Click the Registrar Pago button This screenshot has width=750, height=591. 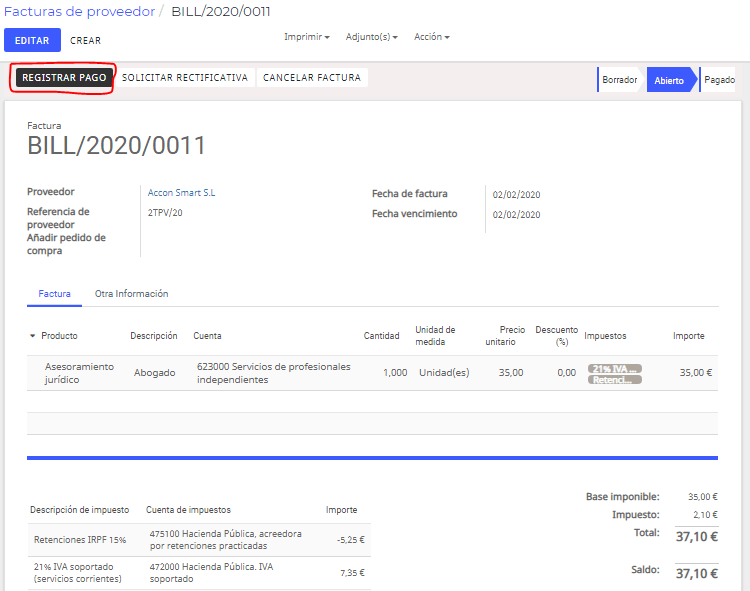(64, 77)
